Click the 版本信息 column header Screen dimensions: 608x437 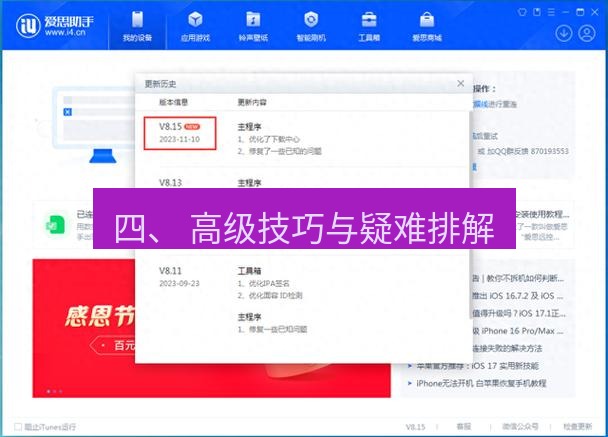pyautogui.click(x=173, y=102)
